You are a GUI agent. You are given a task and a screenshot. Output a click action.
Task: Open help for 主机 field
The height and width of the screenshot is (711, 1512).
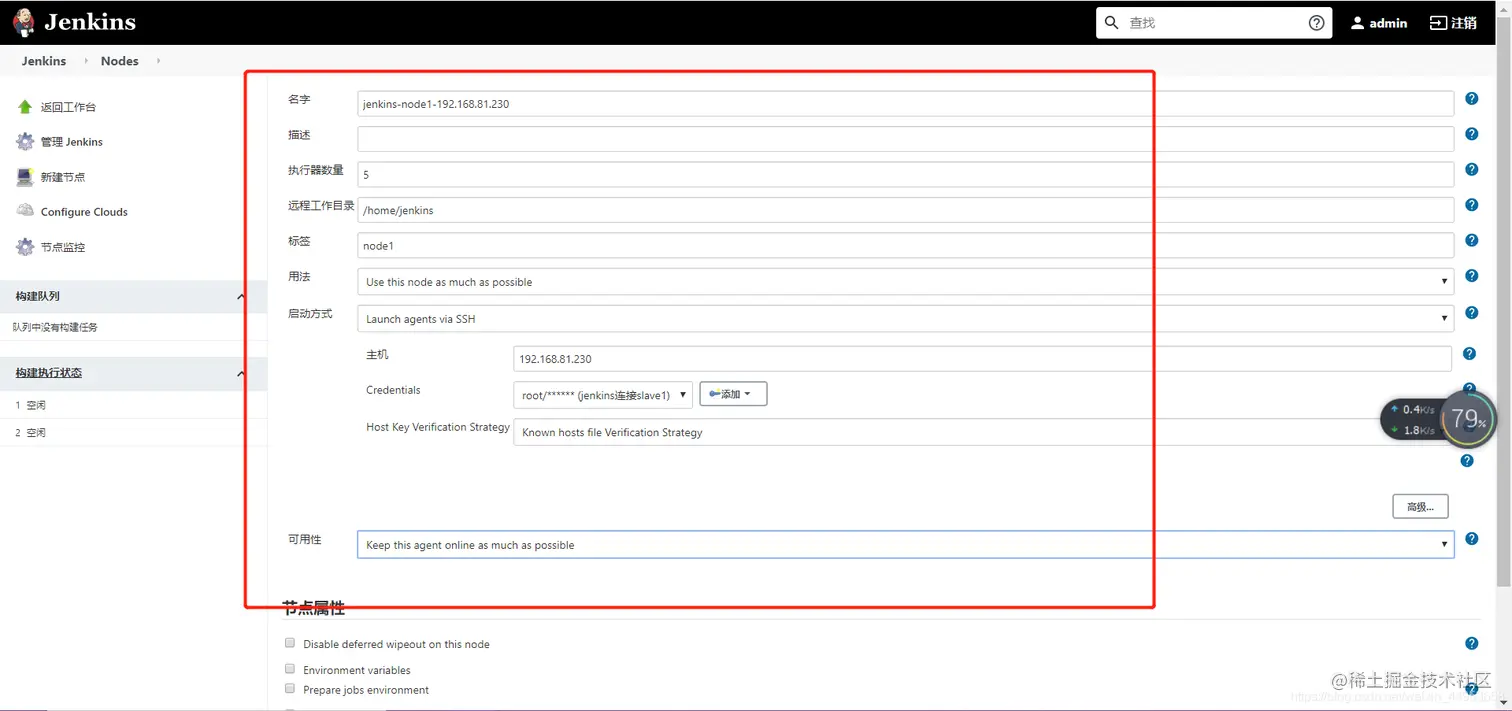(x=1469, y=354)
